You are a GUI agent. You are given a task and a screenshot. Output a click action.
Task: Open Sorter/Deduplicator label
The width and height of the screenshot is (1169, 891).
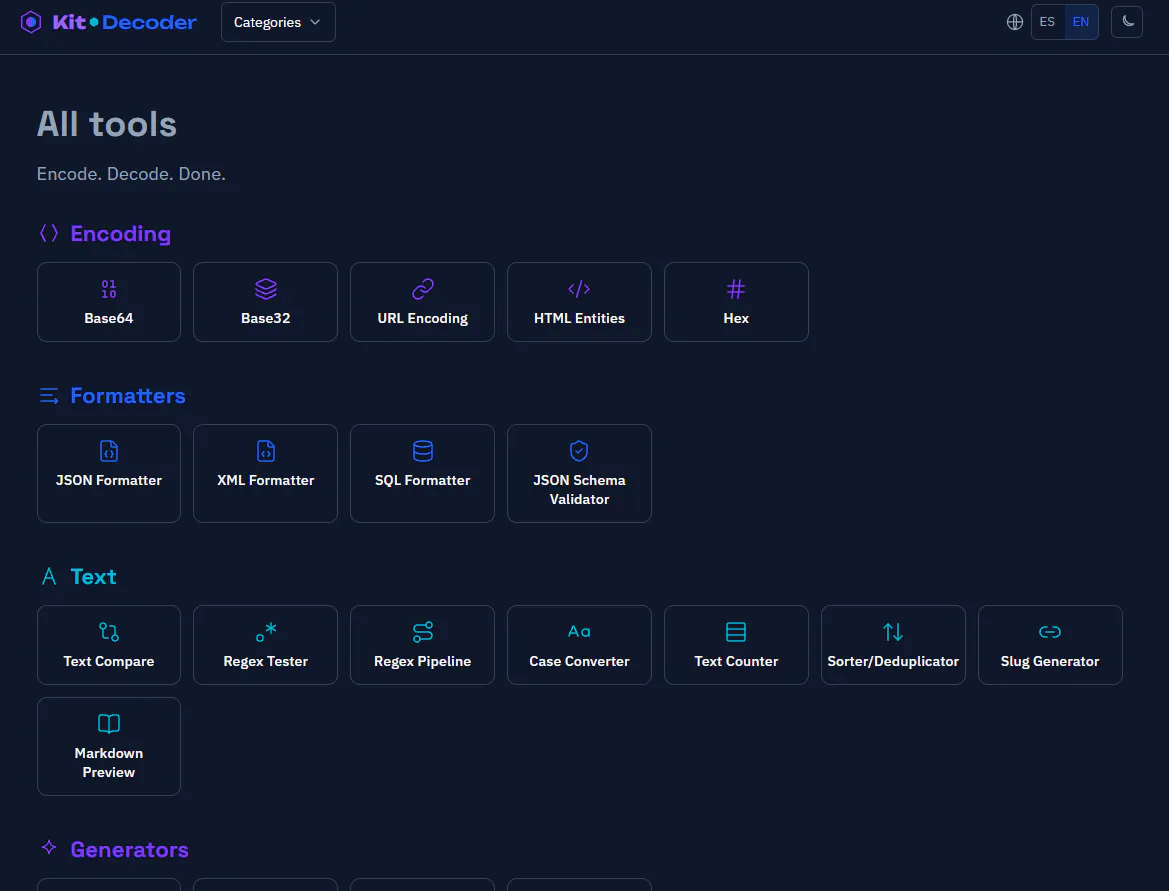tap(893, 661)
